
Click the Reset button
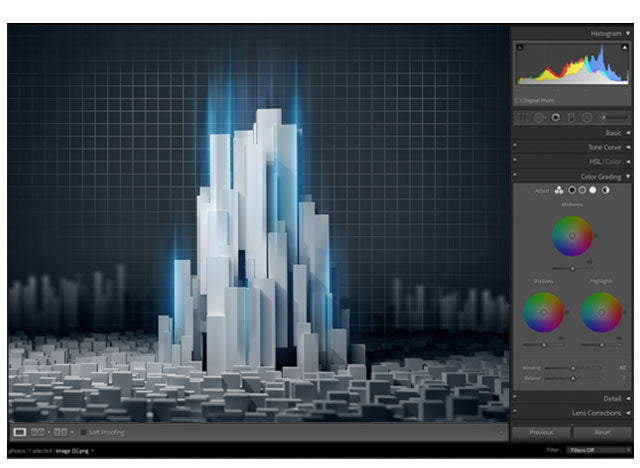click(x=602, y=432)
